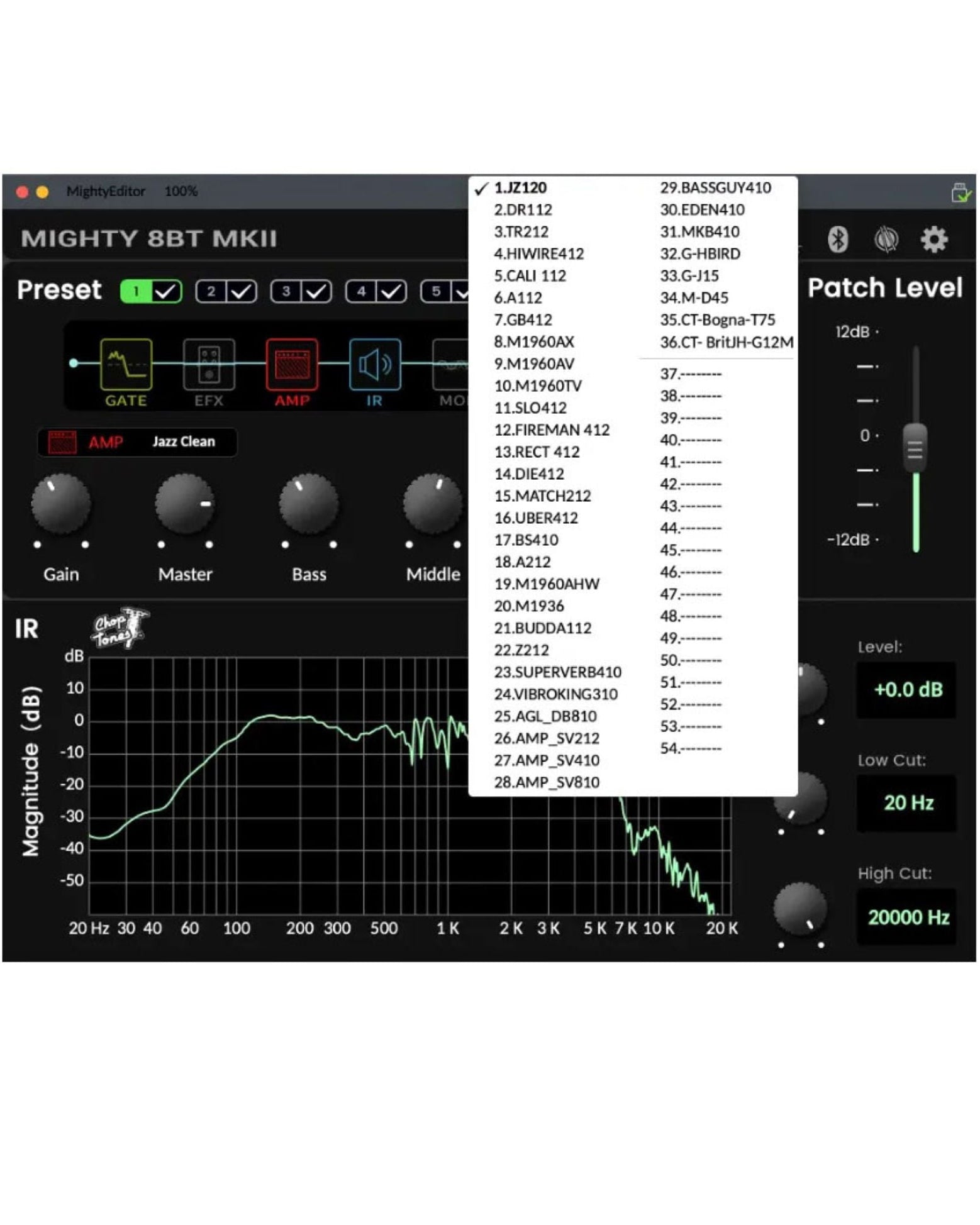980x1225 pixels.
Task: Click the Chop Tones logo
Action: pyautogui.click(x=120, y=628)
